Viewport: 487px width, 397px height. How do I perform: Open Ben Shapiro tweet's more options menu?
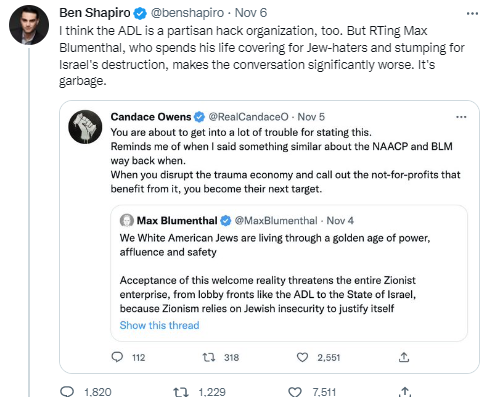(472, 14)
